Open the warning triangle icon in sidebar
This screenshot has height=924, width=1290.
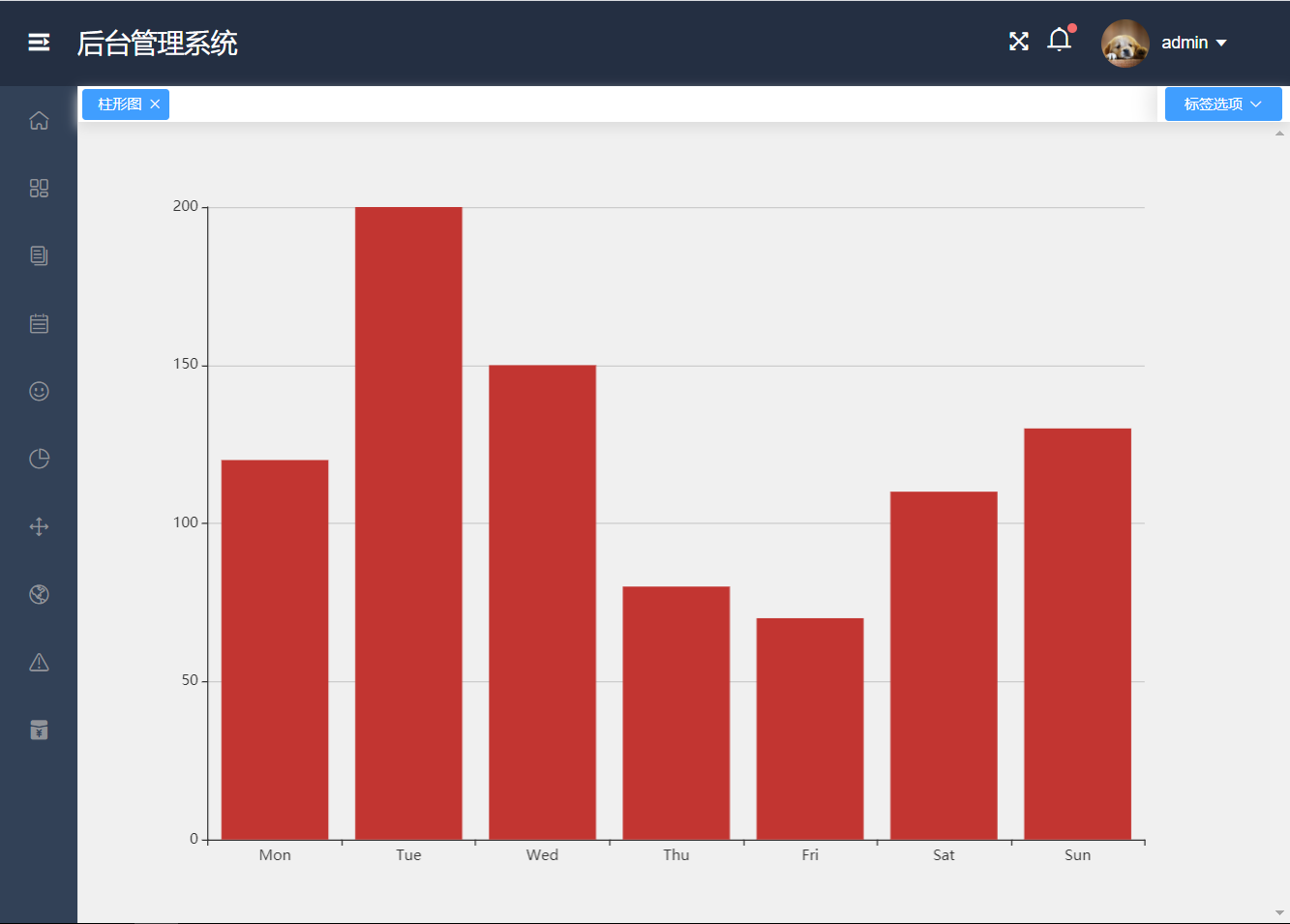[39, 662]
